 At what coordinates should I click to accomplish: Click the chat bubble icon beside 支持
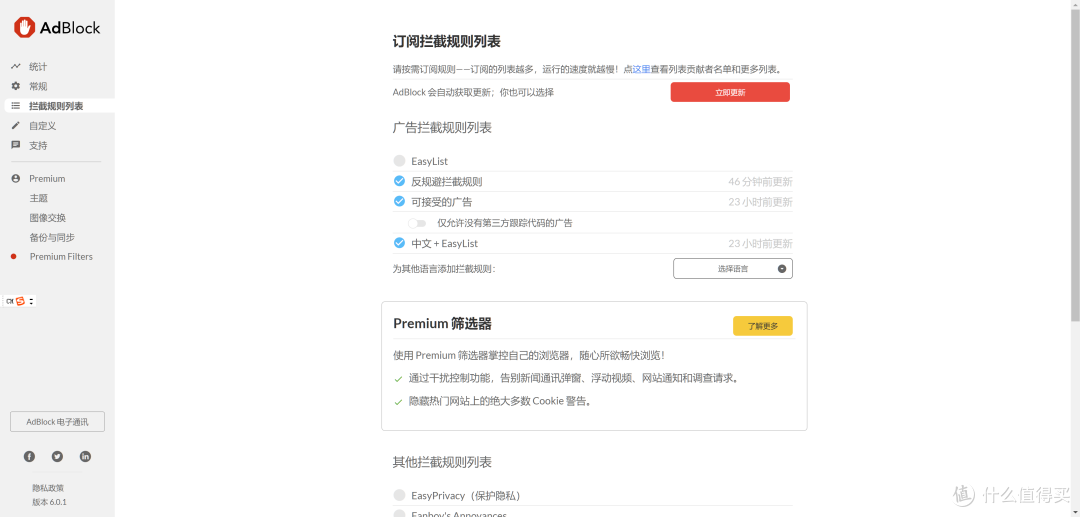[x=16, y=145]
